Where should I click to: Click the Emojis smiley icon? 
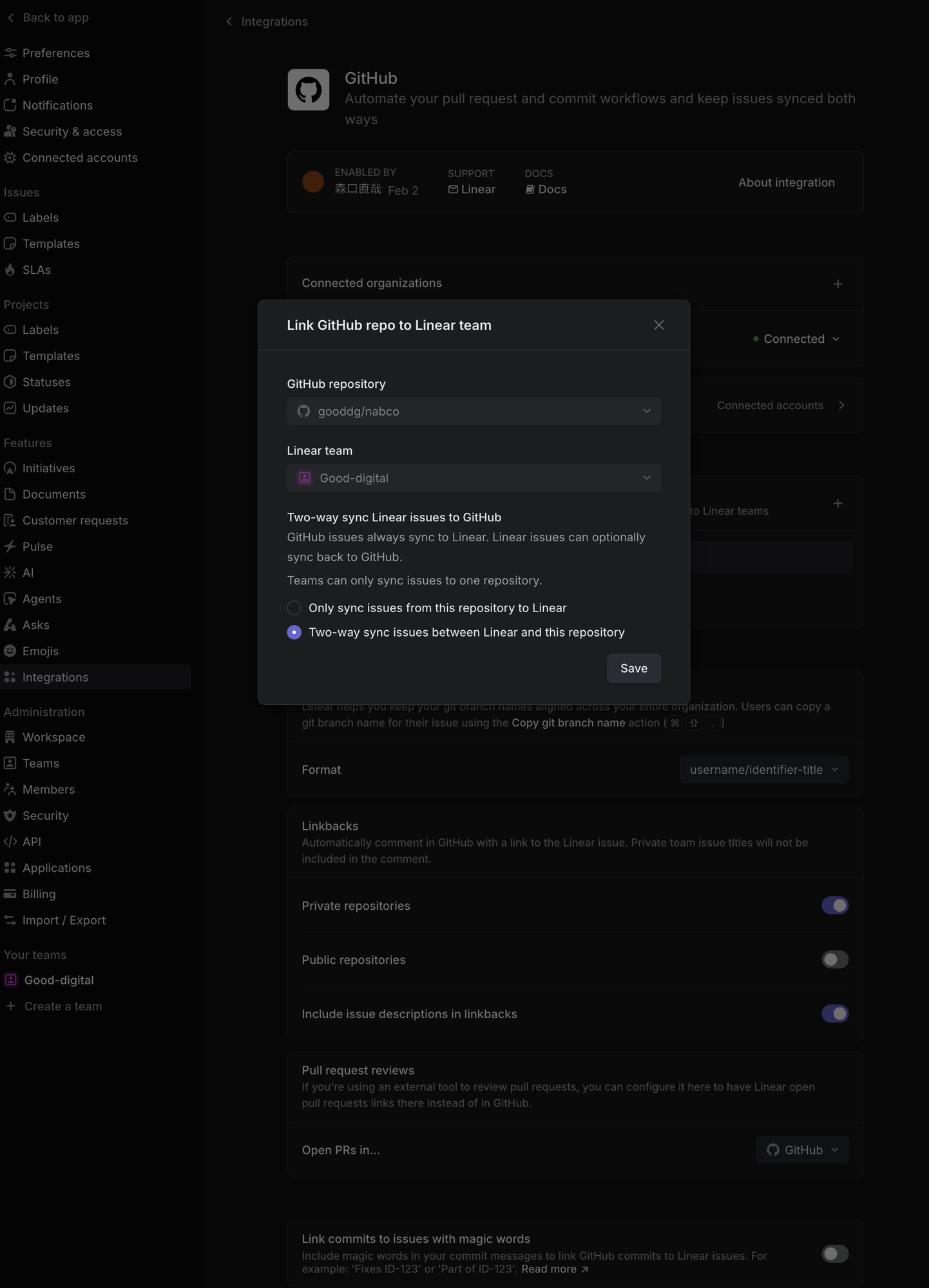click(x=10, y=651)
